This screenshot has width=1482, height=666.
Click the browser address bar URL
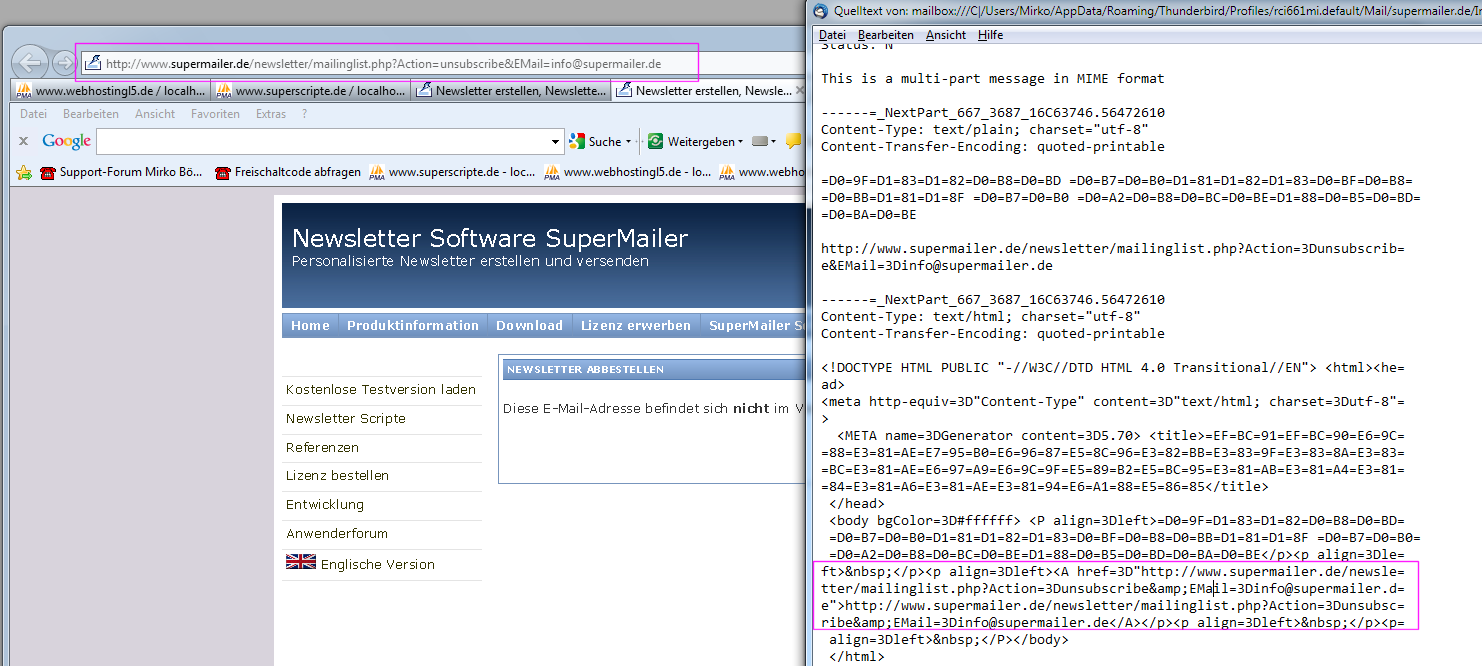(384, 64)
